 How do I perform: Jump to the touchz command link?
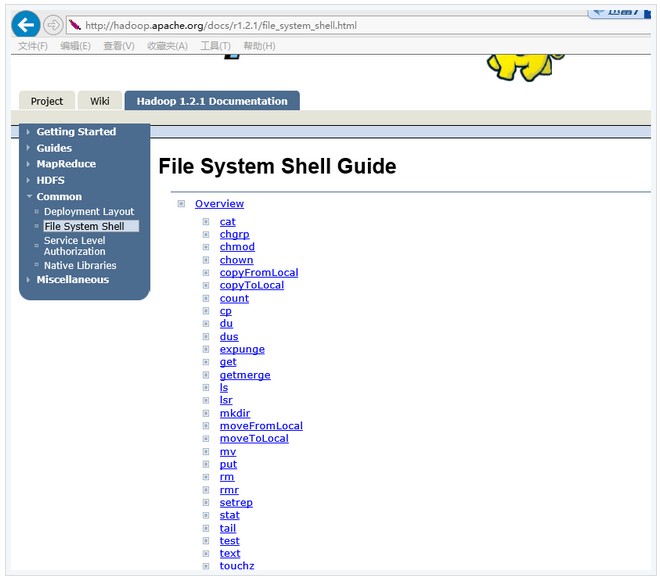[x=237, y=566]
